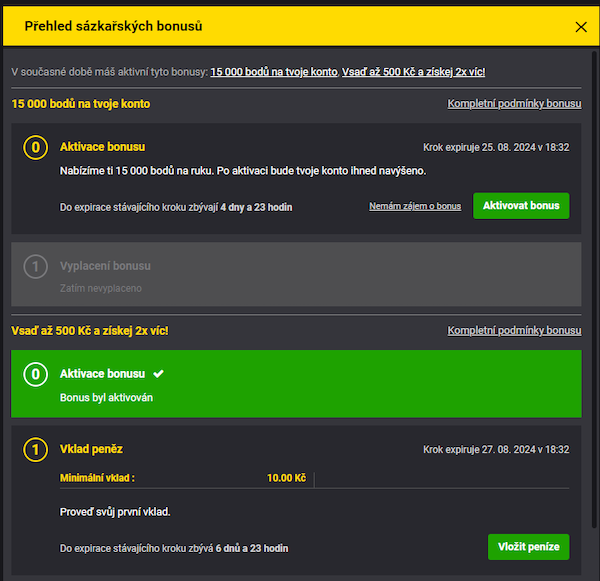Open the 15 000 bodů na tvoje konto link
Image resolution: width=600 pixels, height=581 pixels.
(x=273, y=72)
